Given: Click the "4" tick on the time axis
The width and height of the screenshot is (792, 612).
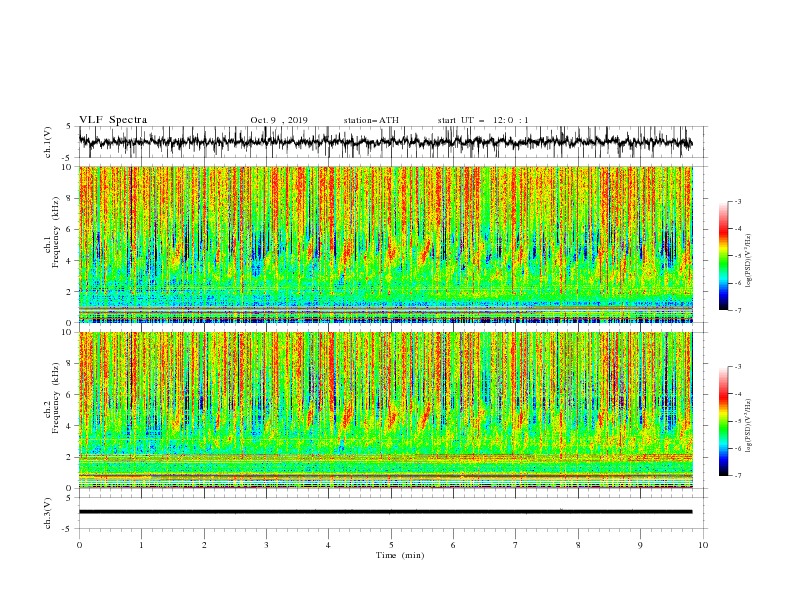Looking at the screenshot, I should pos(328,545).
